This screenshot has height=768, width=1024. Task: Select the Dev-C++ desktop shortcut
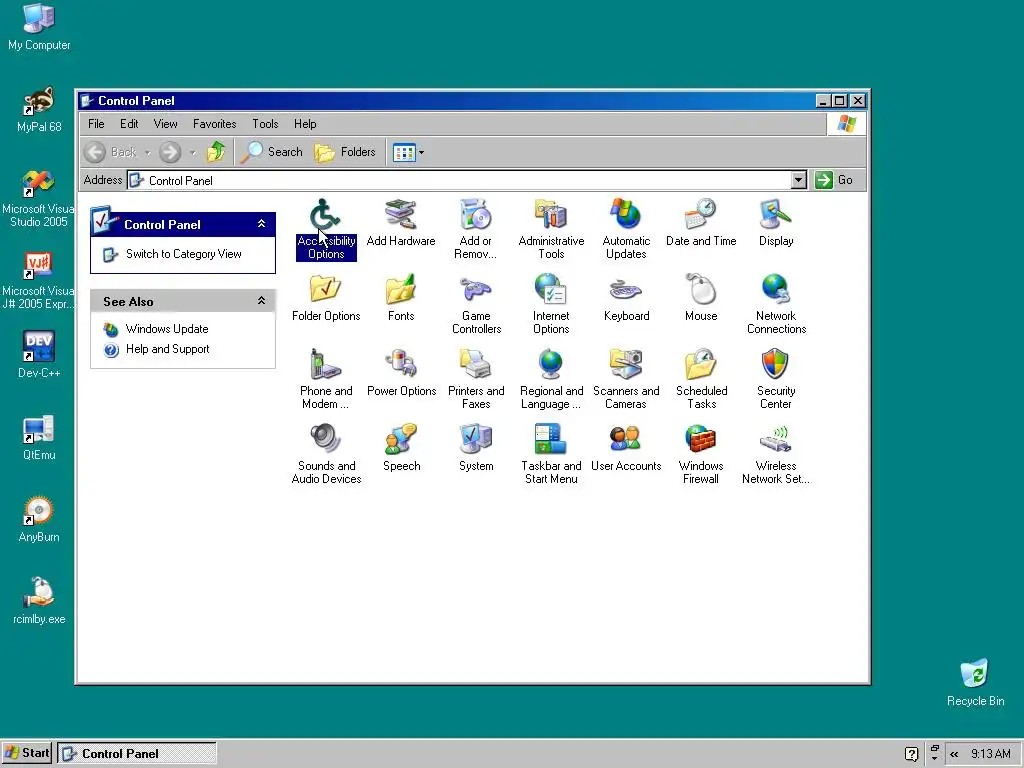(x=39, y=355)
